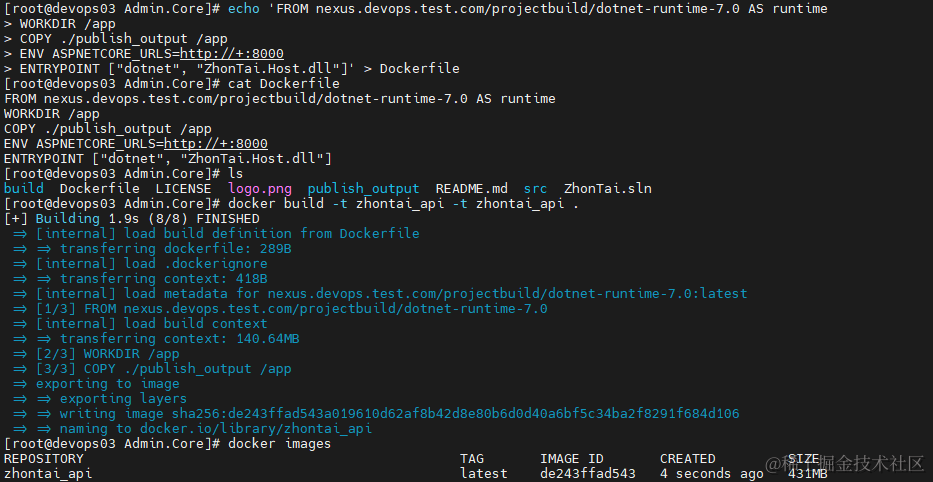Click the REPOSITORY column header
This screenshot has width=933, height=482.
(x=44, y=459)
